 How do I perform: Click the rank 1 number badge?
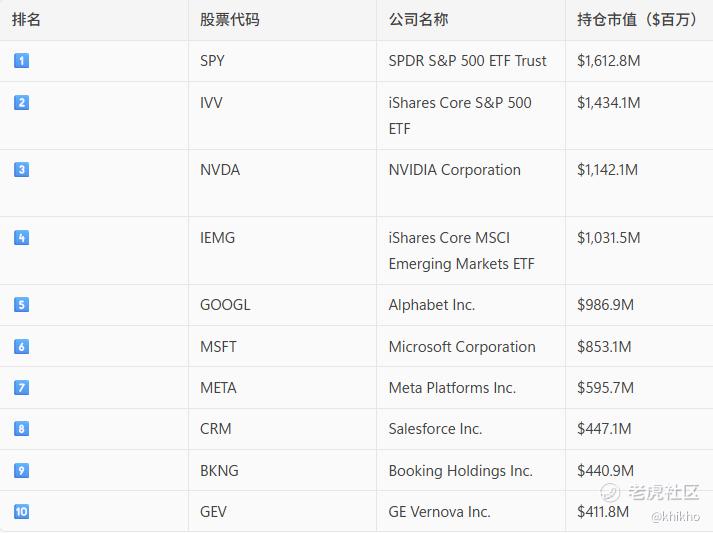pyautogui.click(x=21, y=61)
